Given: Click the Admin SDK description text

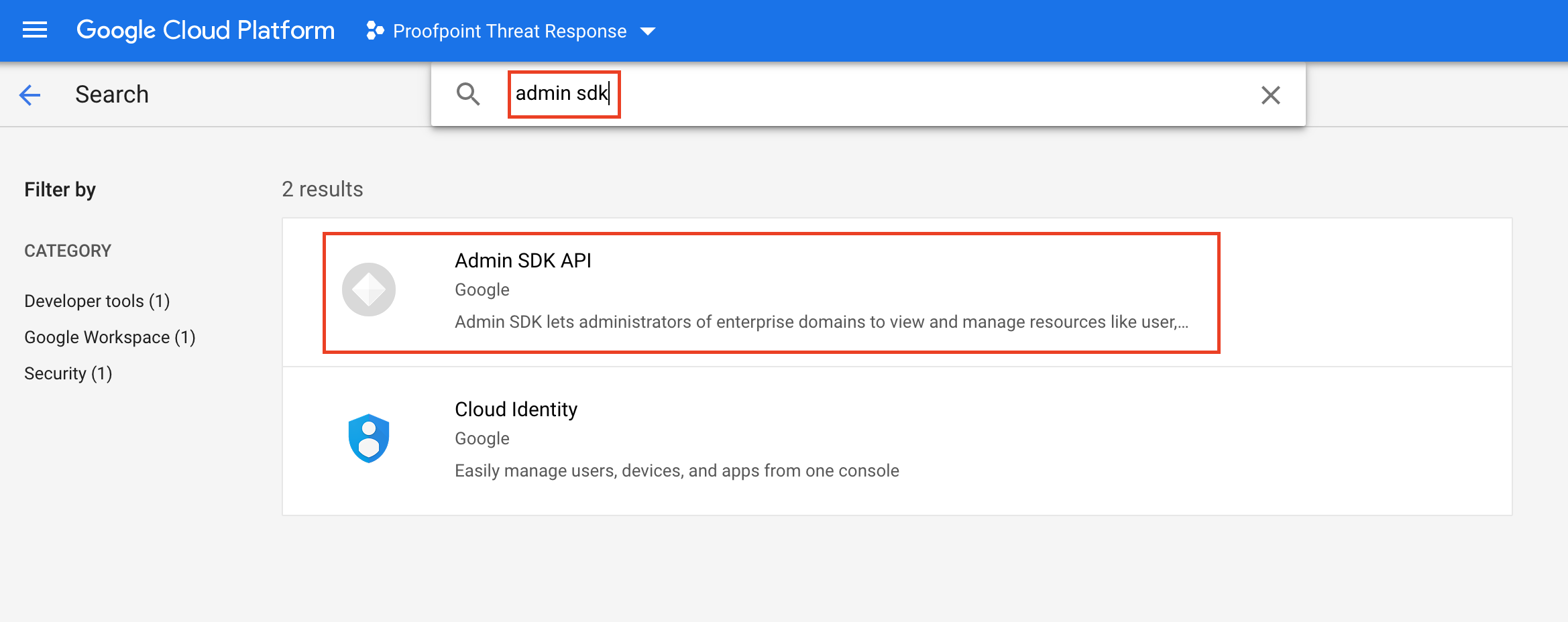Looking at the screenshot, I should (x=821, y=322).
